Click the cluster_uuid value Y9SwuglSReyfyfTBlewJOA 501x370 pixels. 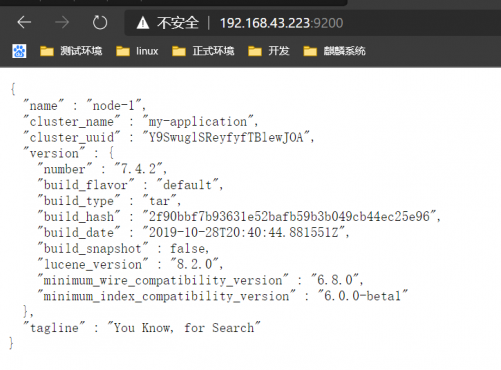click(227, 137)
